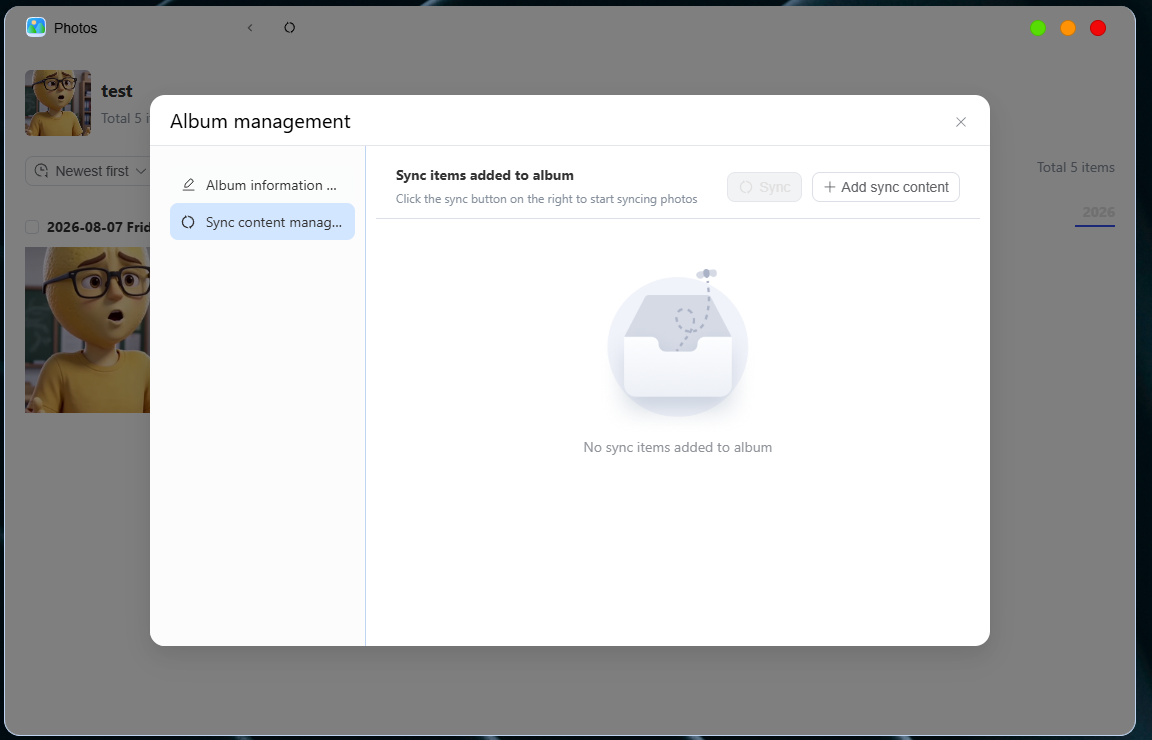Screen dimensions: 1152x740
Task: Click Add sync content button
Action: 885,187
